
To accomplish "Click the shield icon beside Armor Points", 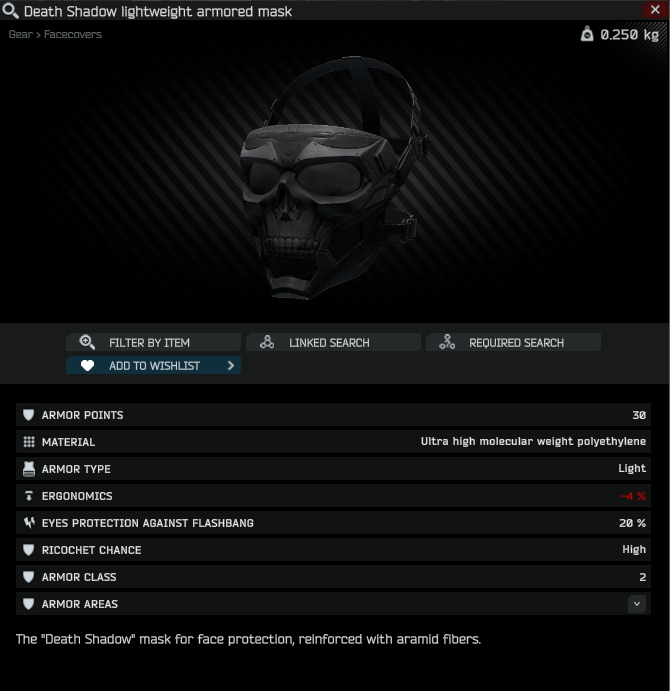I will (x=29, y=415).
